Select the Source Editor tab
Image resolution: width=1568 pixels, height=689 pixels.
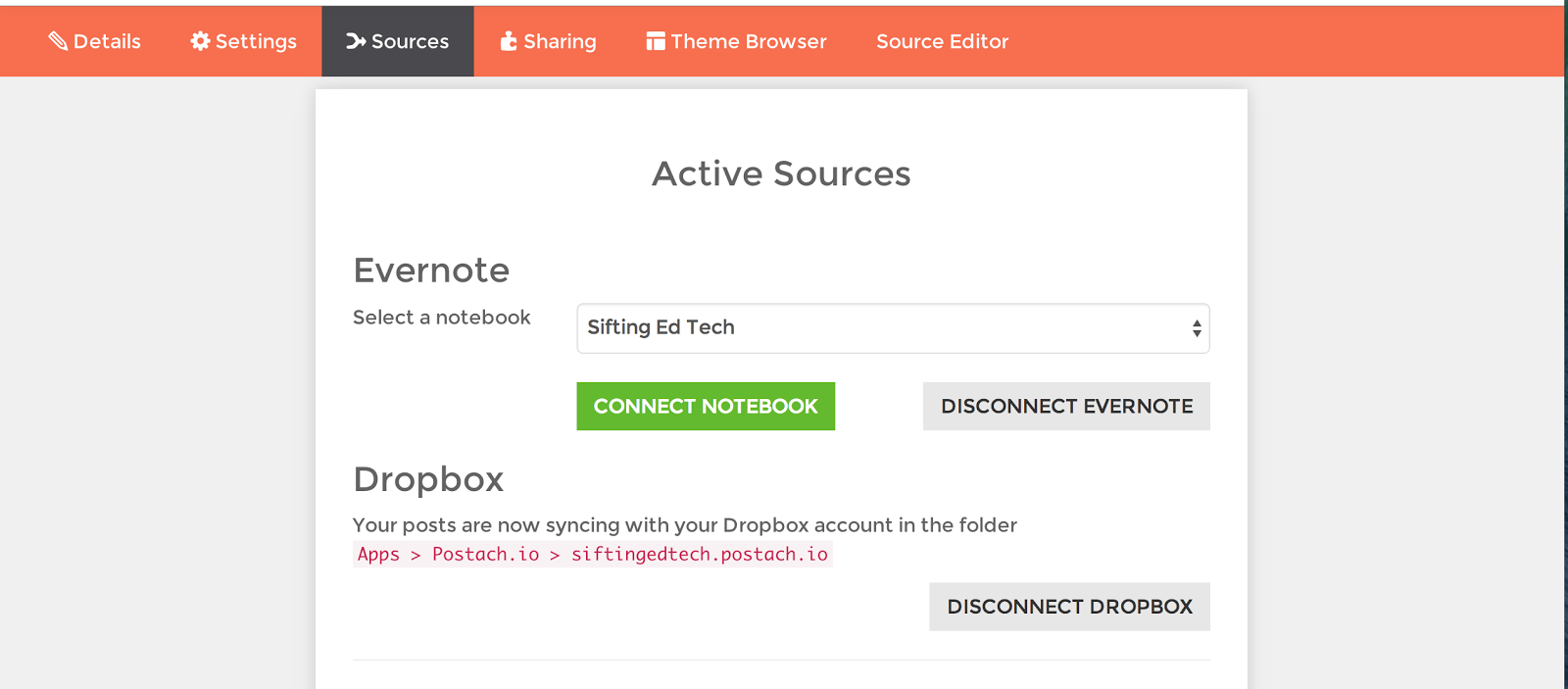point(942,41)
